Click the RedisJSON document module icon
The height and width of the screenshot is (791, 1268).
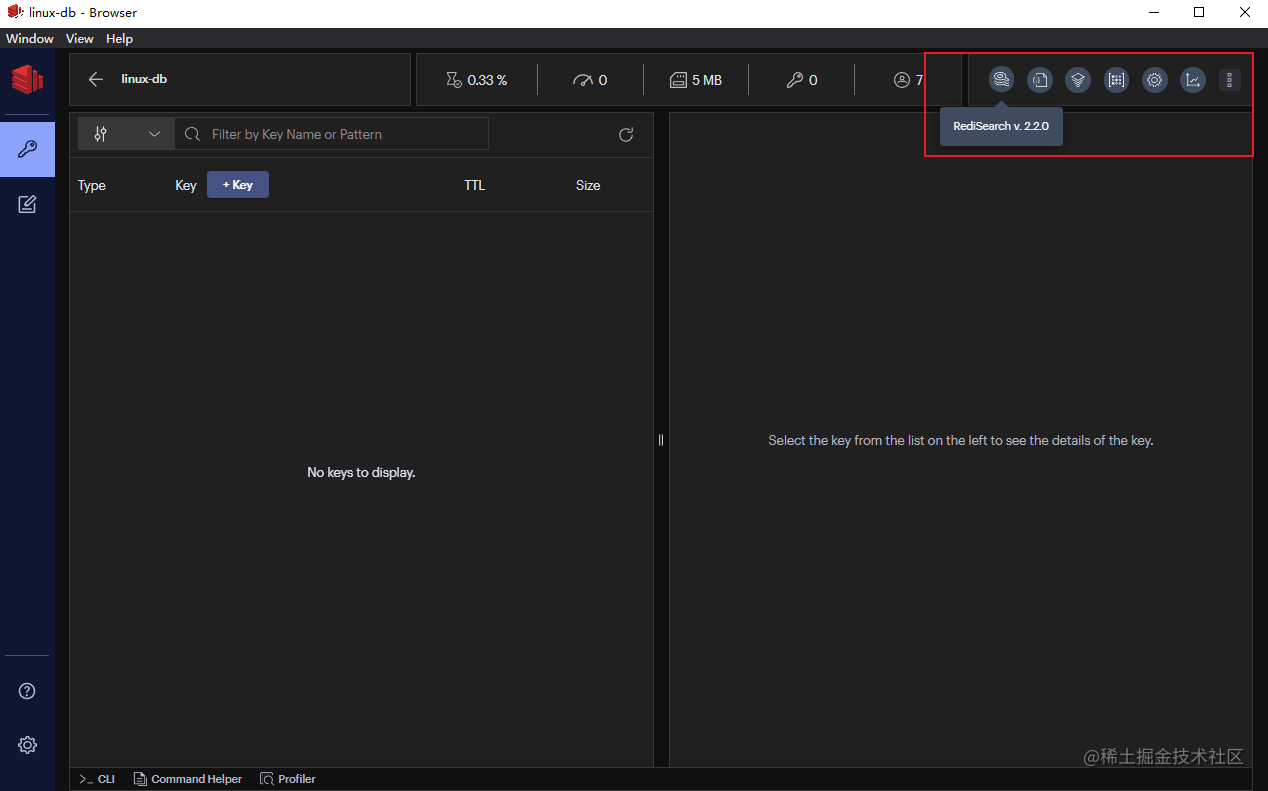(1040, 80)
